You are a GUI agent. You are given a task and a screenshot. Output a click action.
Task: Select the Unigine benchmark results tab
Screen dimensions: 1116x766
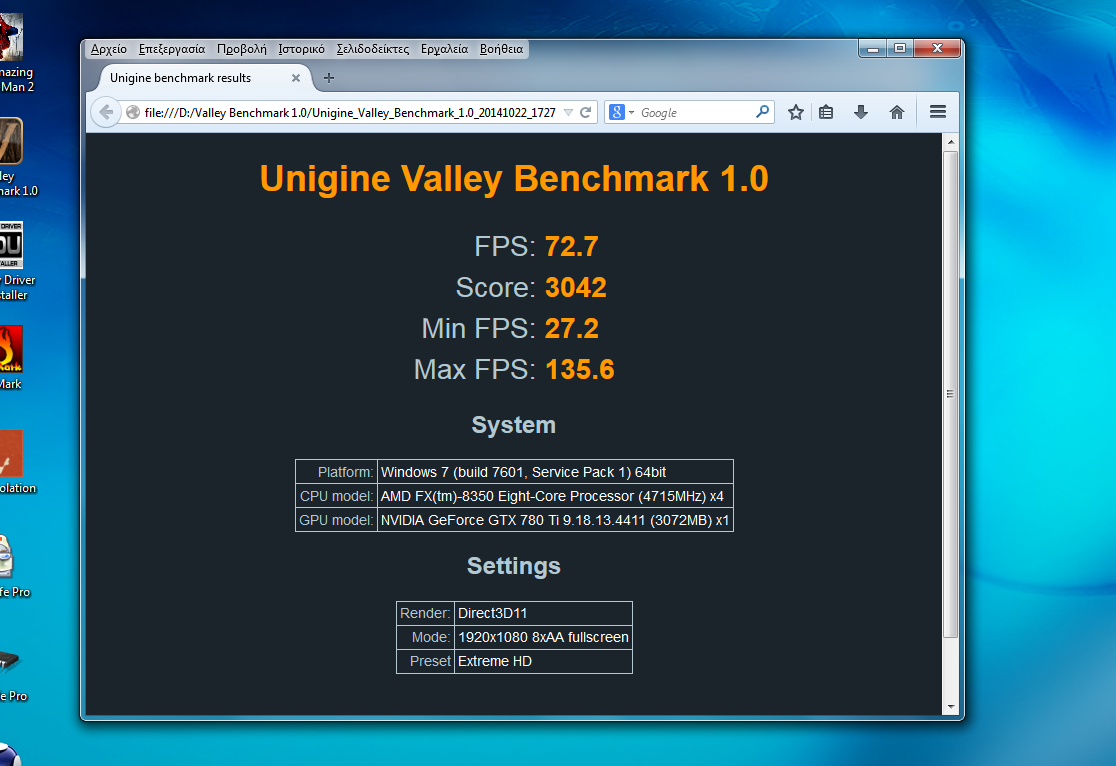[204, 78]
